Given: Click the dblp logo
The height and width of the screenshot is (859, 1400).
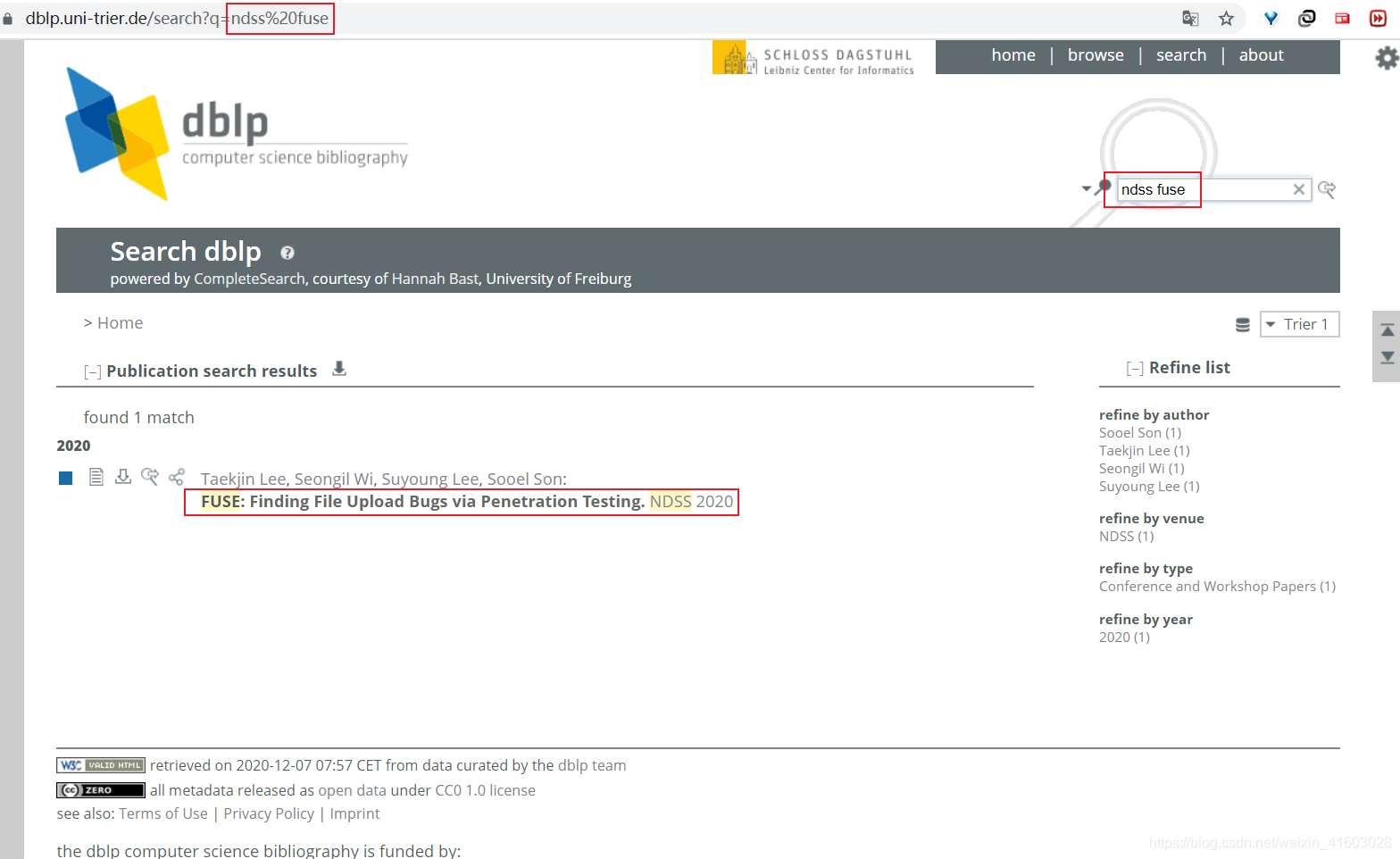Looking at the screenshot, I should click(237, 134).
